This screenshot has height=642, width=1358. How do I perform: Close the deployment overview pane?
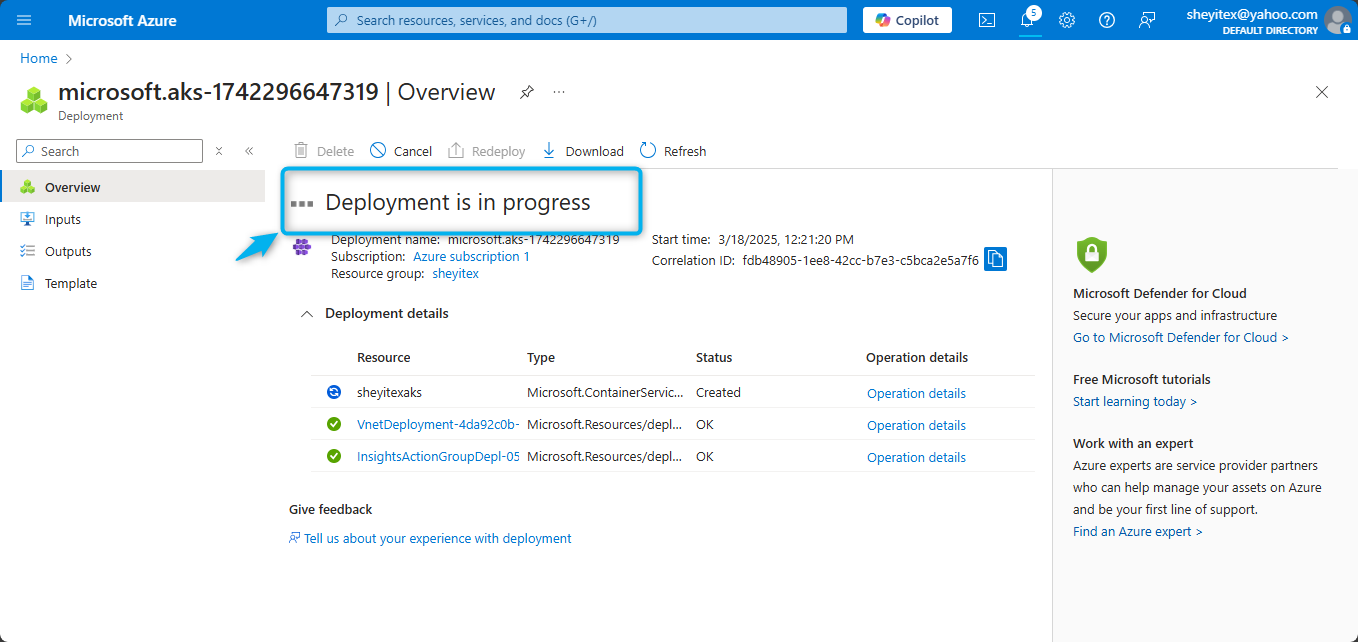coord(1322,92)
